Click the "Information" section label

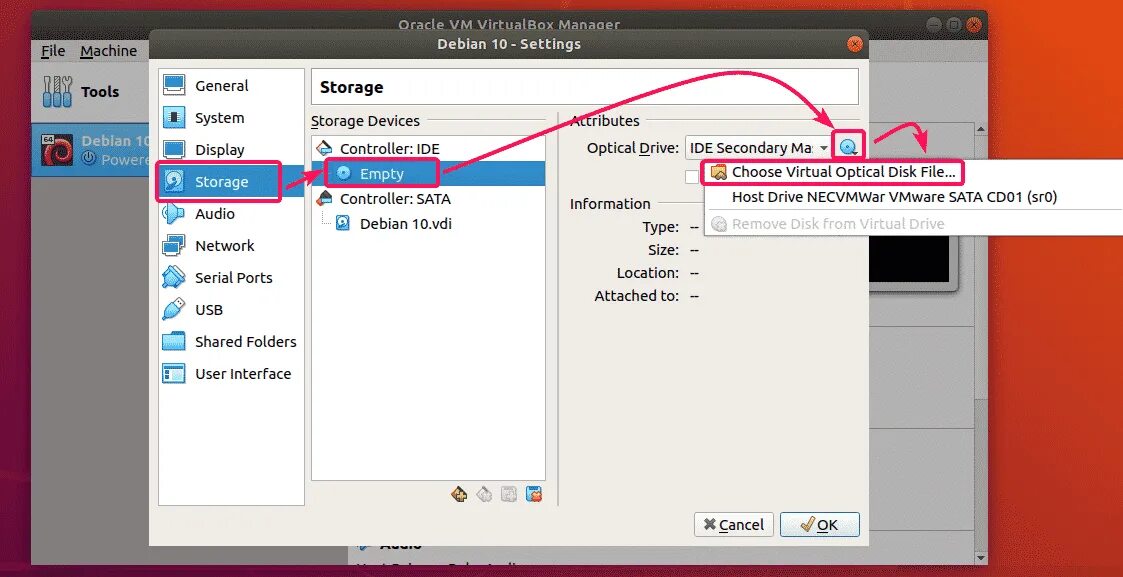(610, 204)
